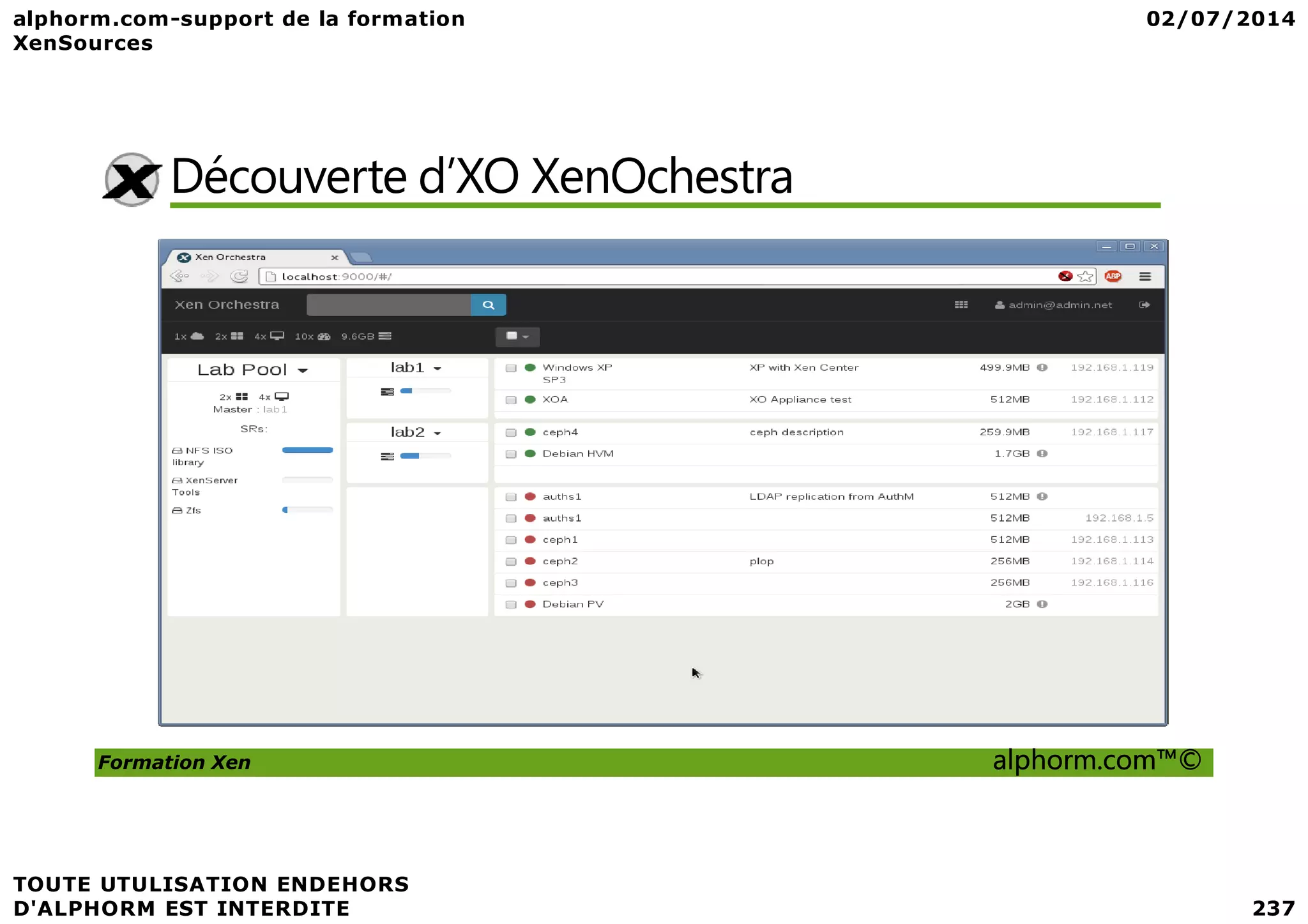
Task: Close the Xen Orchestra tab
Action: click(335, 258)
